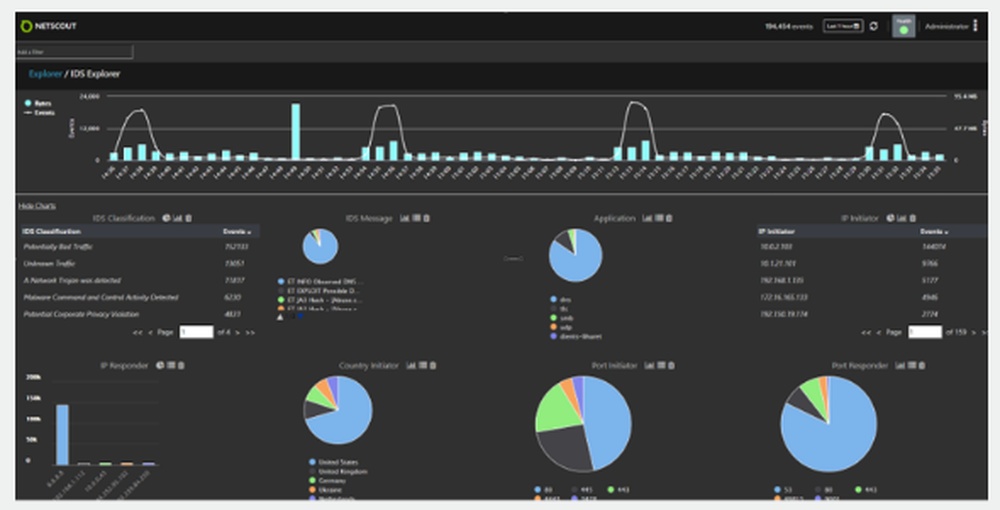Click the Add a filter field
Screen dimensions: 1000x510
pyautogui.click(x=75, y=52)
